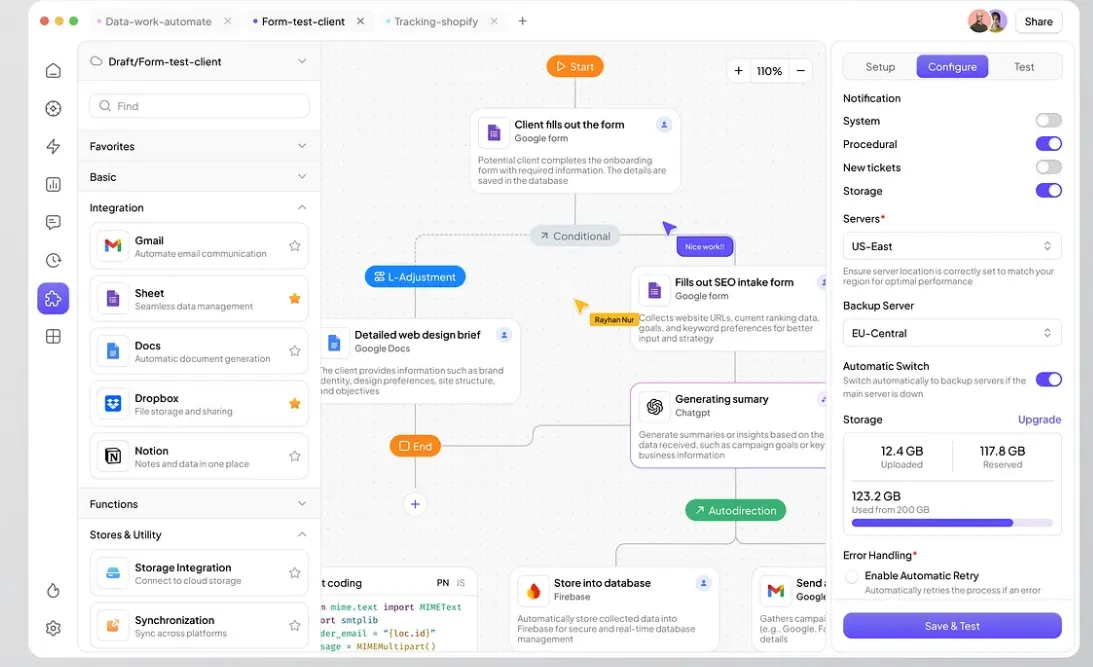Image resolution: width=1093 pixels, height=667 pixels.
Task: Click the Start node button
Action: 575,67
